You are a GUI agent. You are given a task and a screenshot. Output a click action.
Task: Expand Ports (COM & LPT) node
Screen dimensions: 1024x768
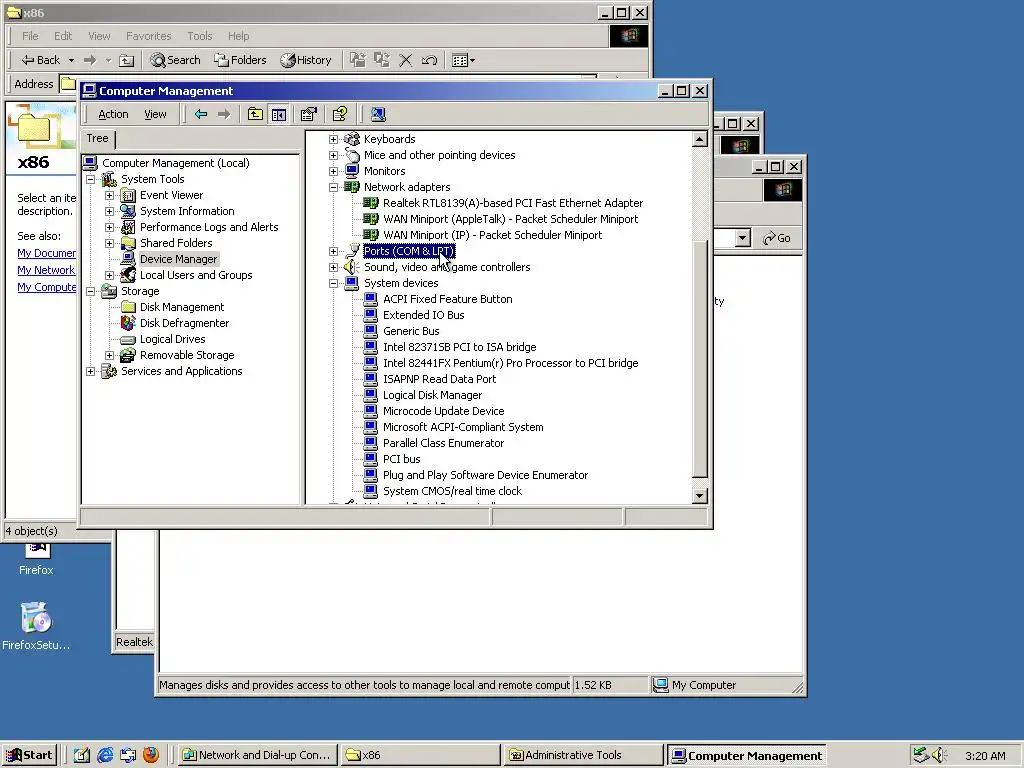[x=333, y=251]
